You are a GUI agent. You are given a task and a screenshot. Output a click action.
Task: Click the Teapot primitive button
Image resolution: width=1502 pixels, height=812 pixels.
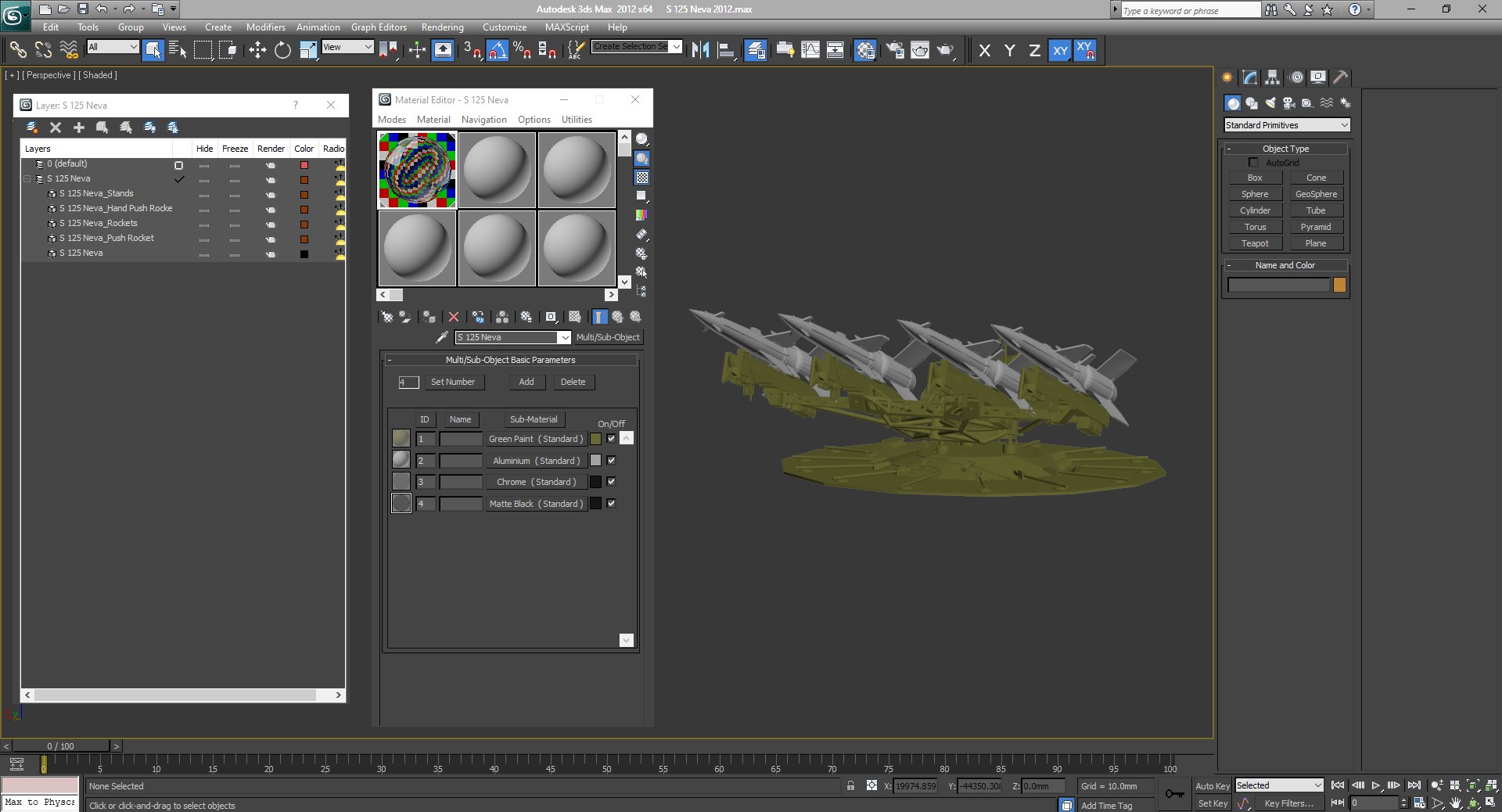(1255, 243)
